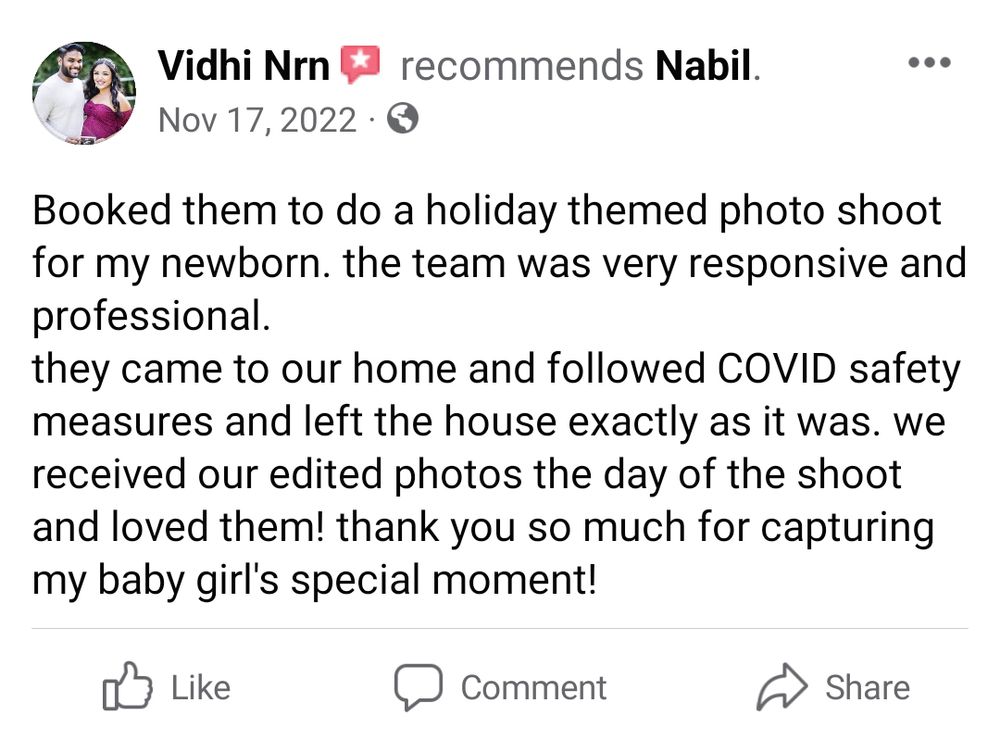1000x756 pixels.
Task: Open the Nov 17, 2022 post timestamp
Action: pyautogui.click(x=258, y=120)
